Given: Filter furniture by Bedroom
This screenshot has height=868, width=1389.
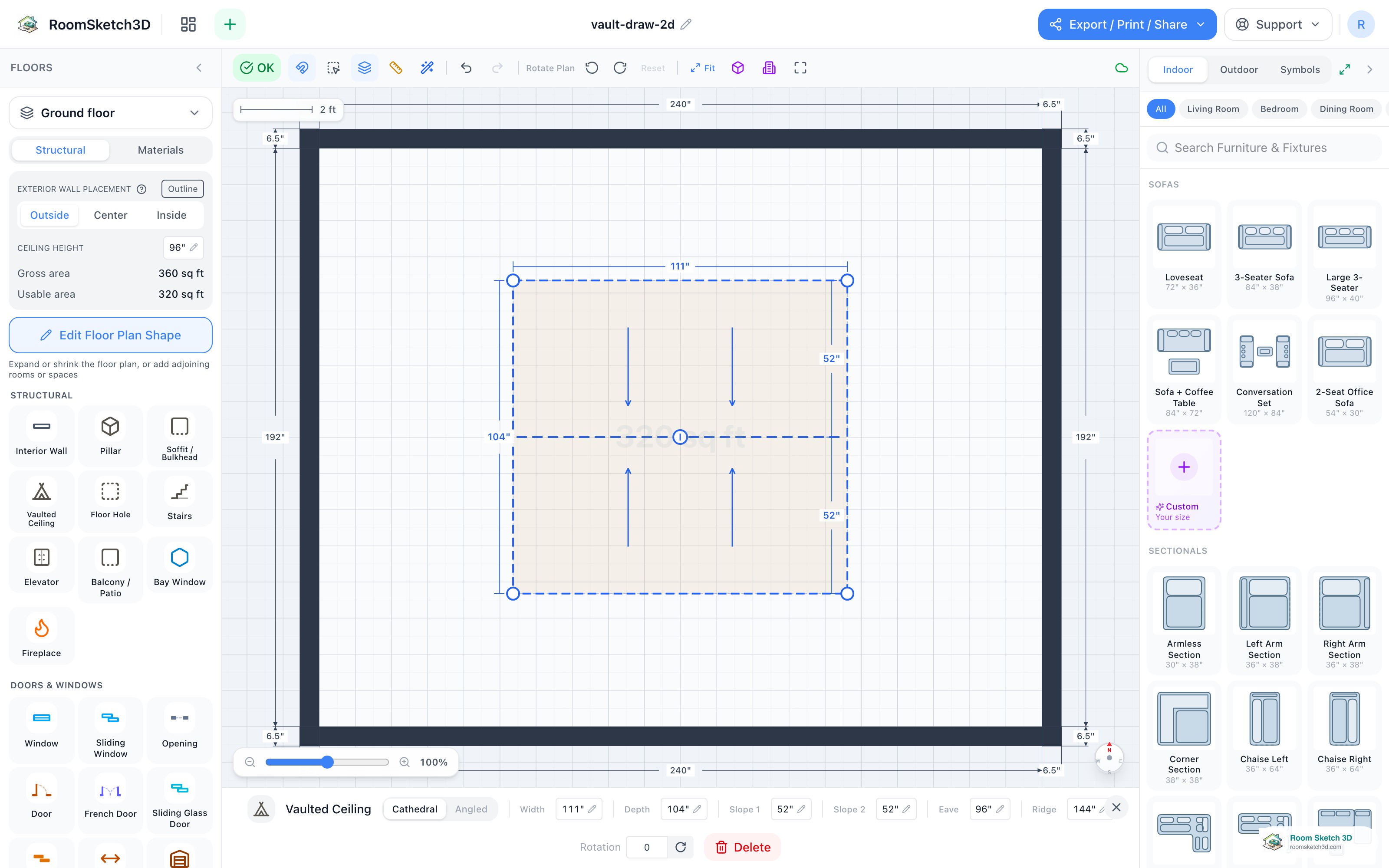Looking at the screenshot, I should pos(1279,109).
